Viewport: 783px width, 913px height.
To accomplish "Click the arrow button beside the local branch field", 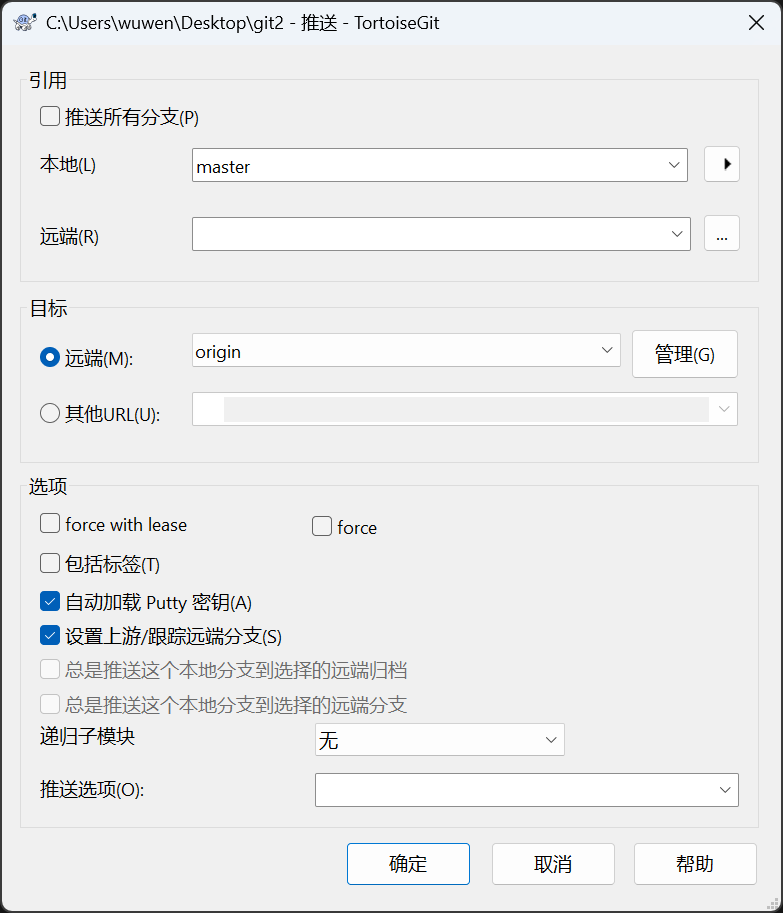I will coord(722,164).
